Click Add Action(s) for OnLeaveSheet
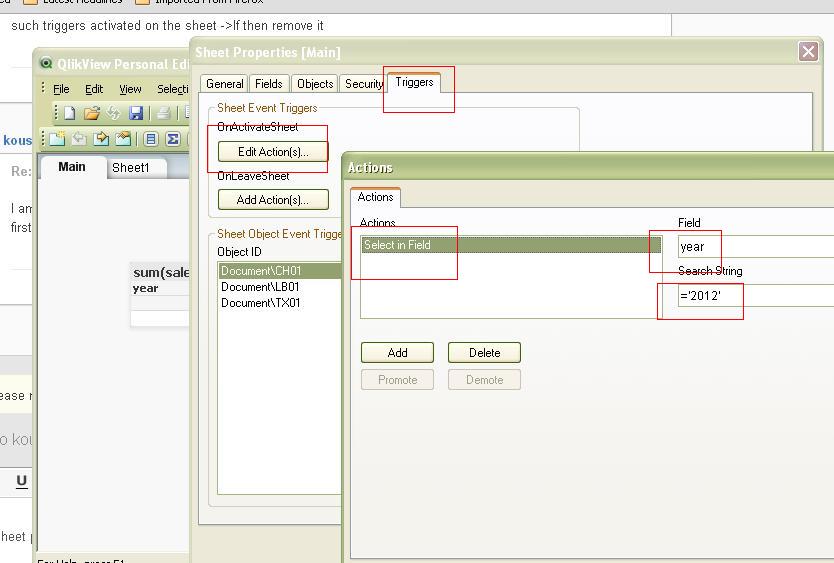The height and width of the screenshot is (563, 834). pos(273,200)
